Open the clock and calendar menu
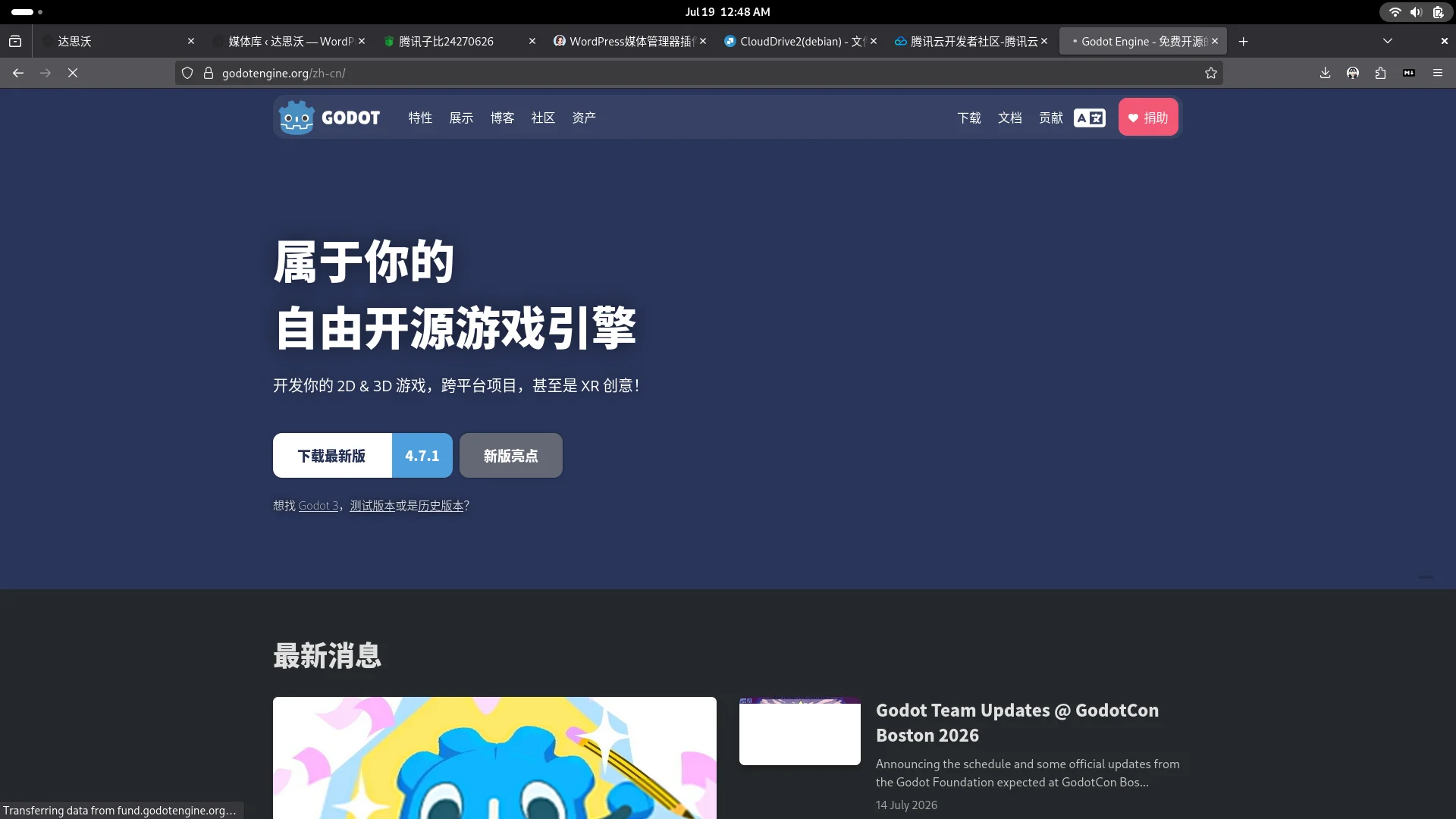Viewport: 1456px width, 819px height. 727,12
